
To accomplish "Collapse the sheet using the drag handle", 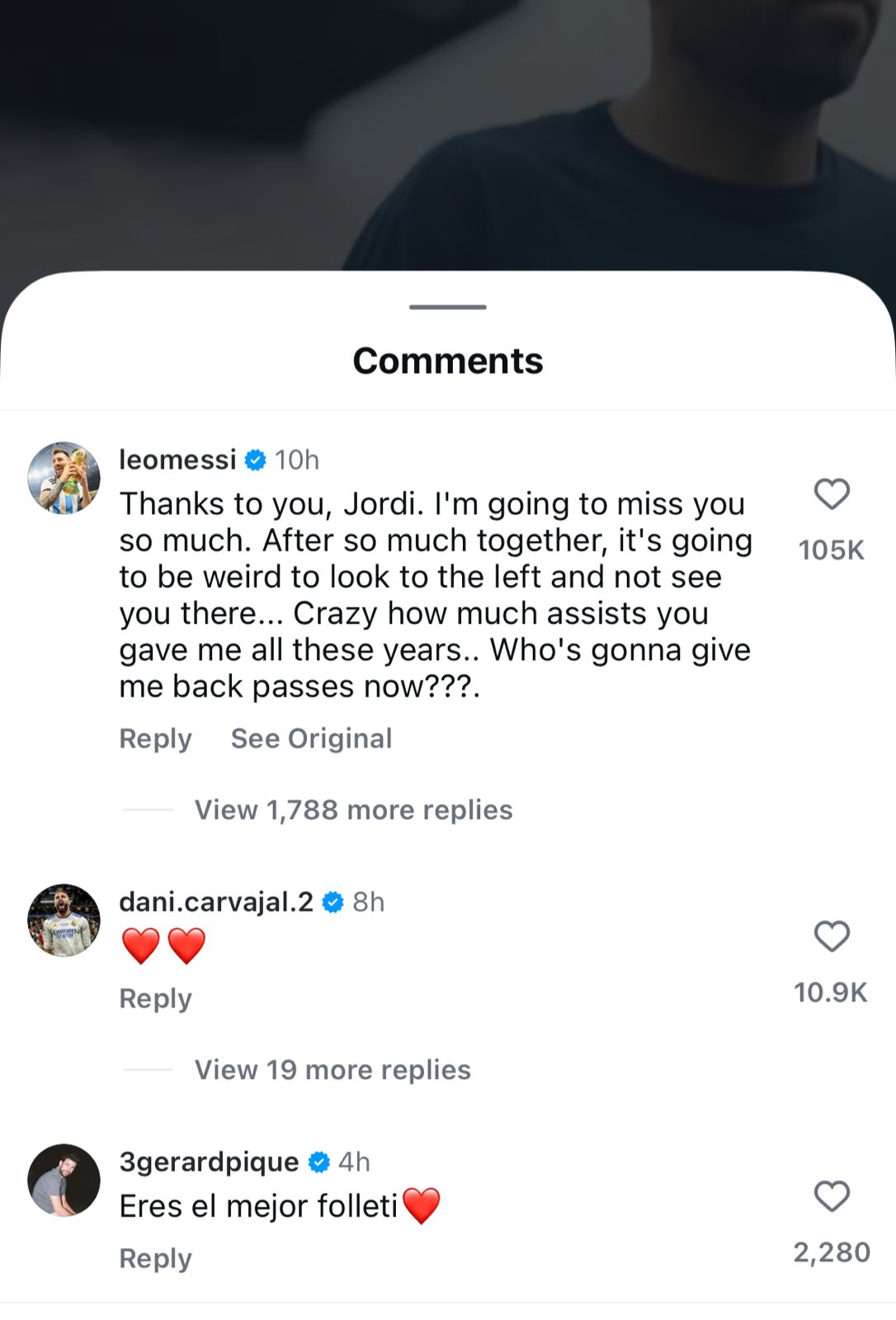I will (447, 308).
